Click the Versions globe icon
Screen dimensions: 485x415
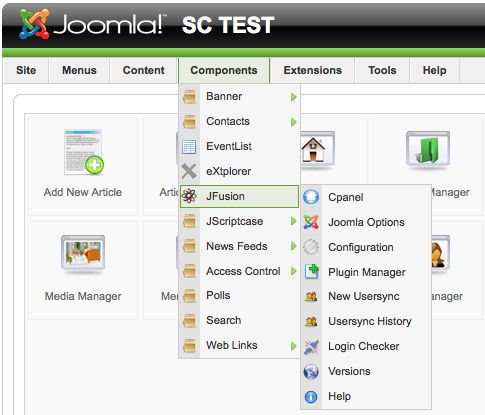click(311, 371)
